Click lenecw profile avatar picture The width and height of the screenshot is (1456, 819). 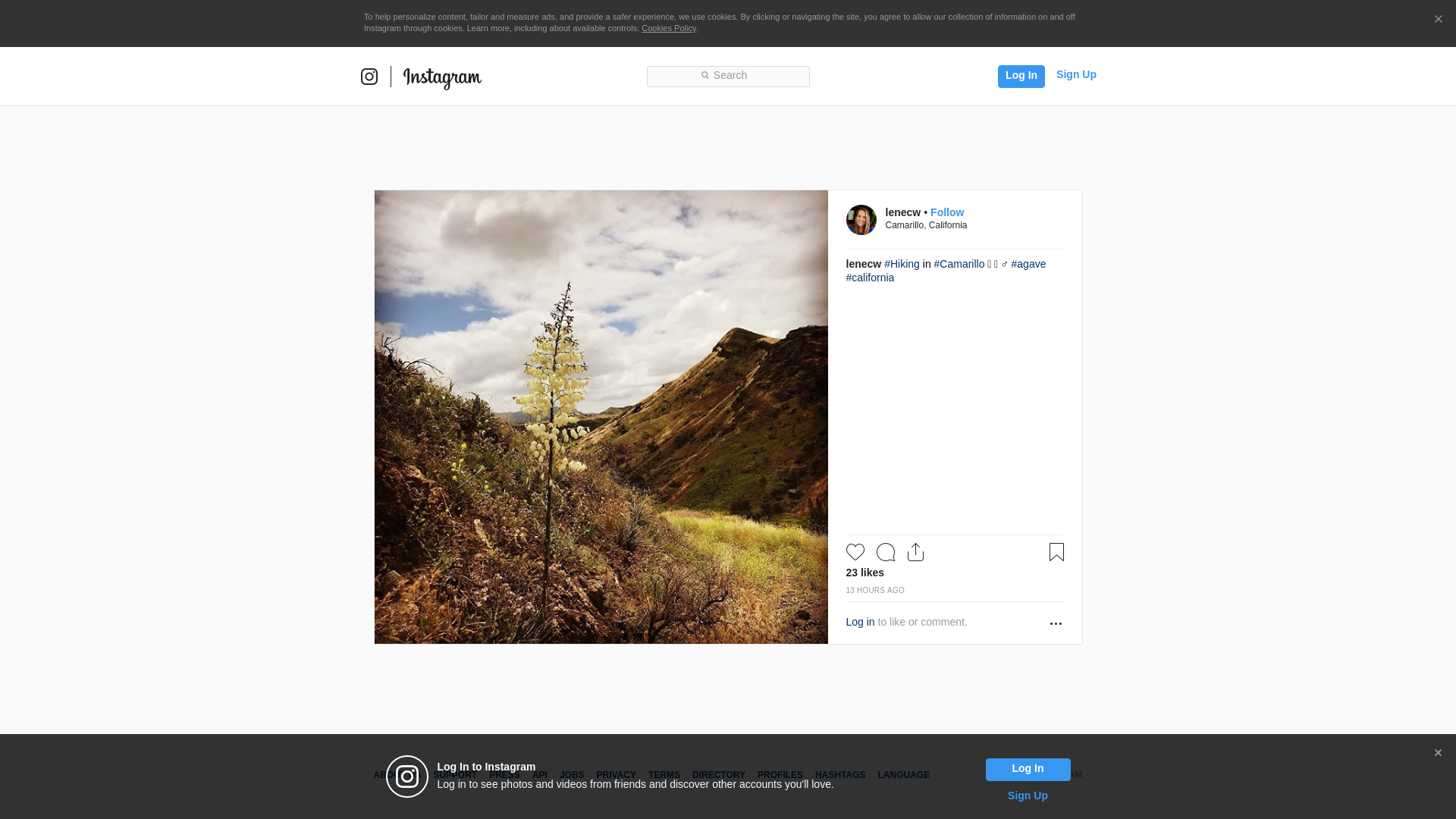pyautogui.click(x=861, y=220)
